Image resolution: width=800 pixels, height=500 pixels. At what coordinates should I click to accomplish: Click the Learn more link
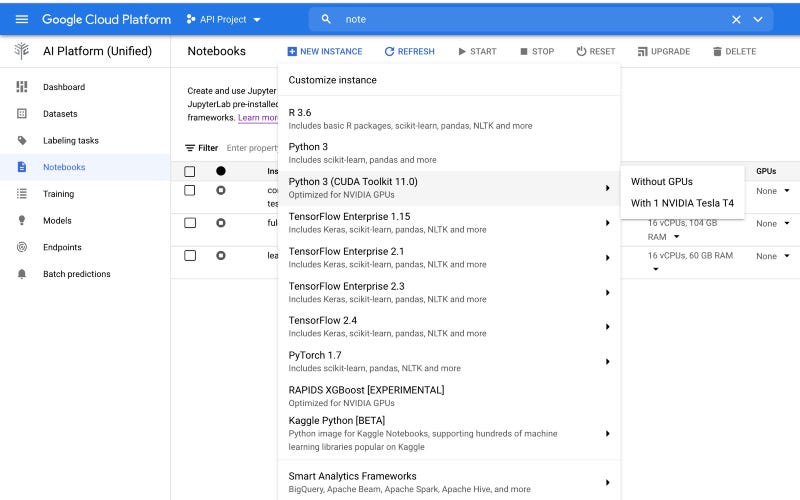point(258,117)
